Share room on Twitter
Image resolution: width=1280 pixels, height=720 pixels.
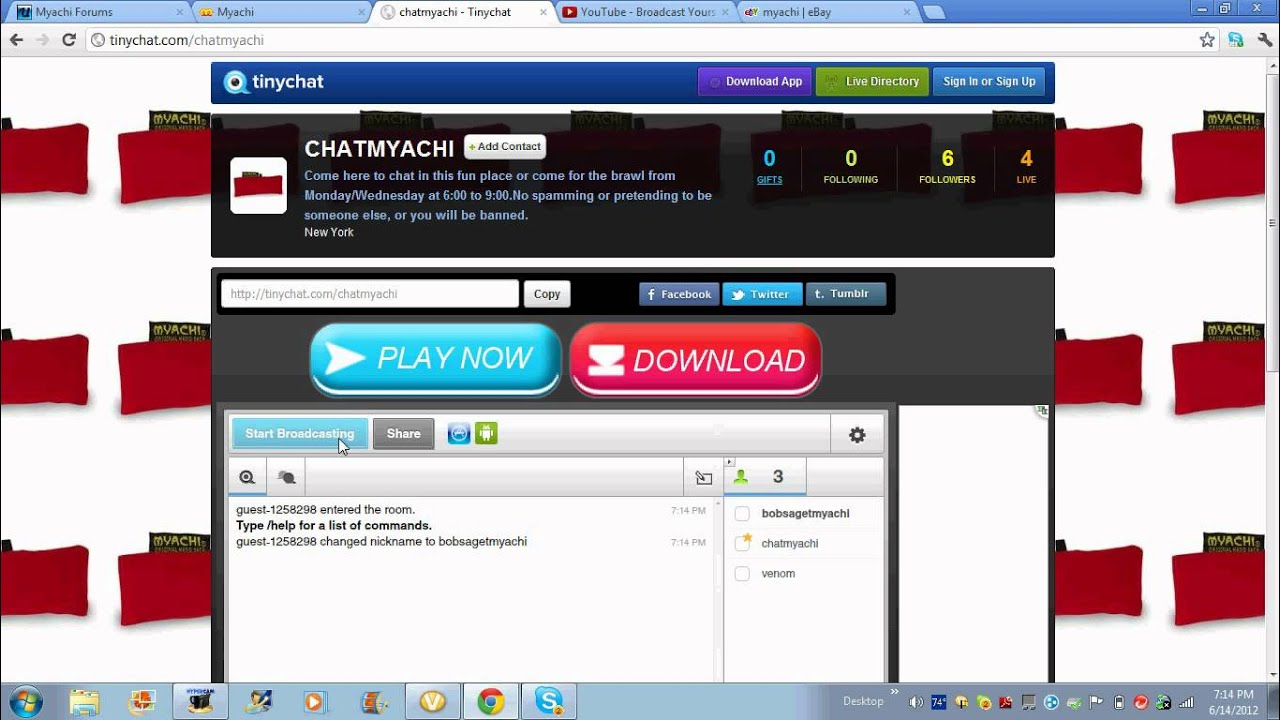tap(762, 294)
